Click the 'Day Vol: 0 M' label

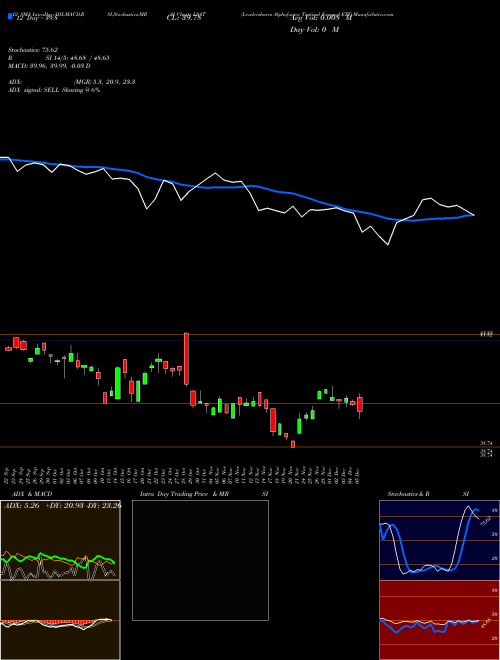[x=314, y=30]
